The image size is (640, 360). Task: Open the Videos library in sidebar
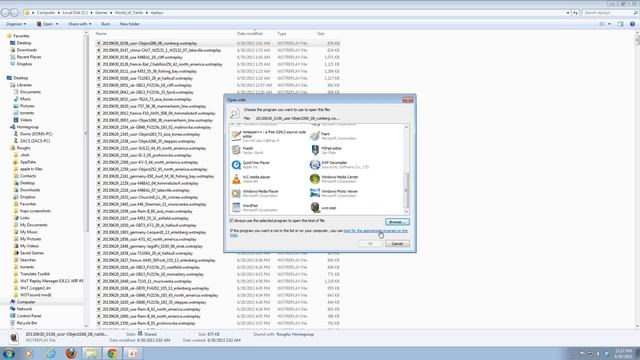click(26, 120)
